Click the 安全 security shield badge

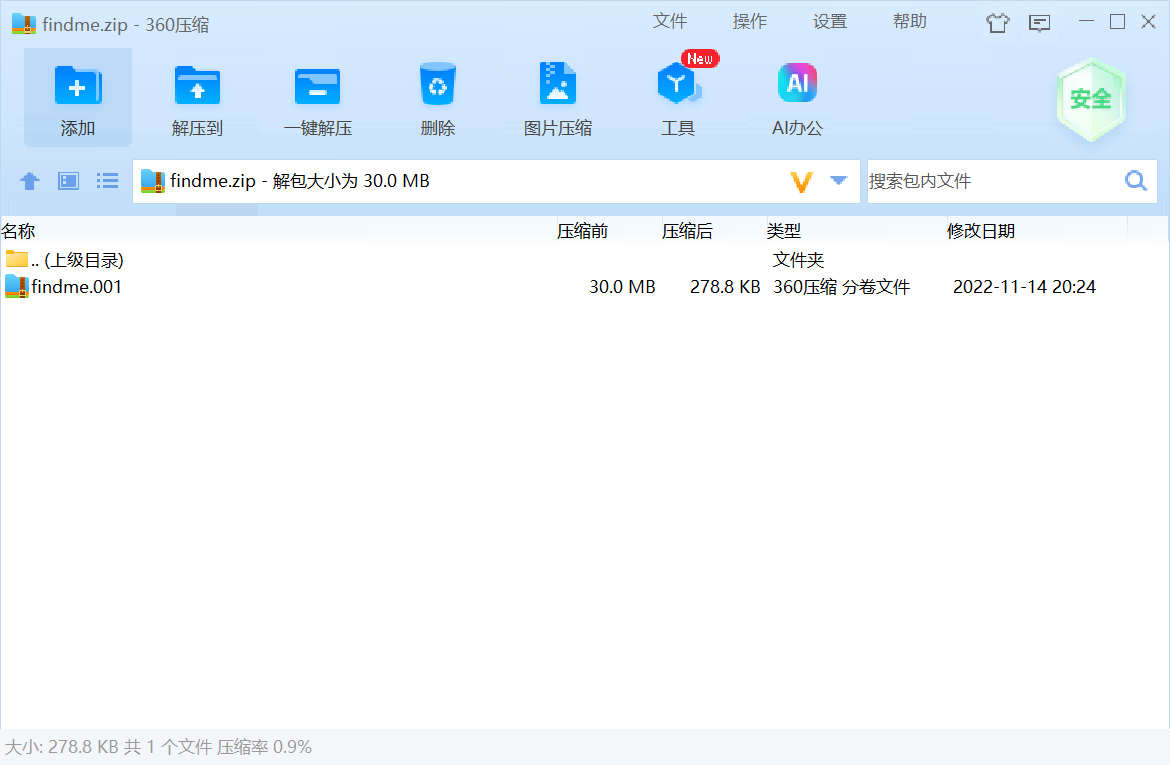(x=1091, y=100)
